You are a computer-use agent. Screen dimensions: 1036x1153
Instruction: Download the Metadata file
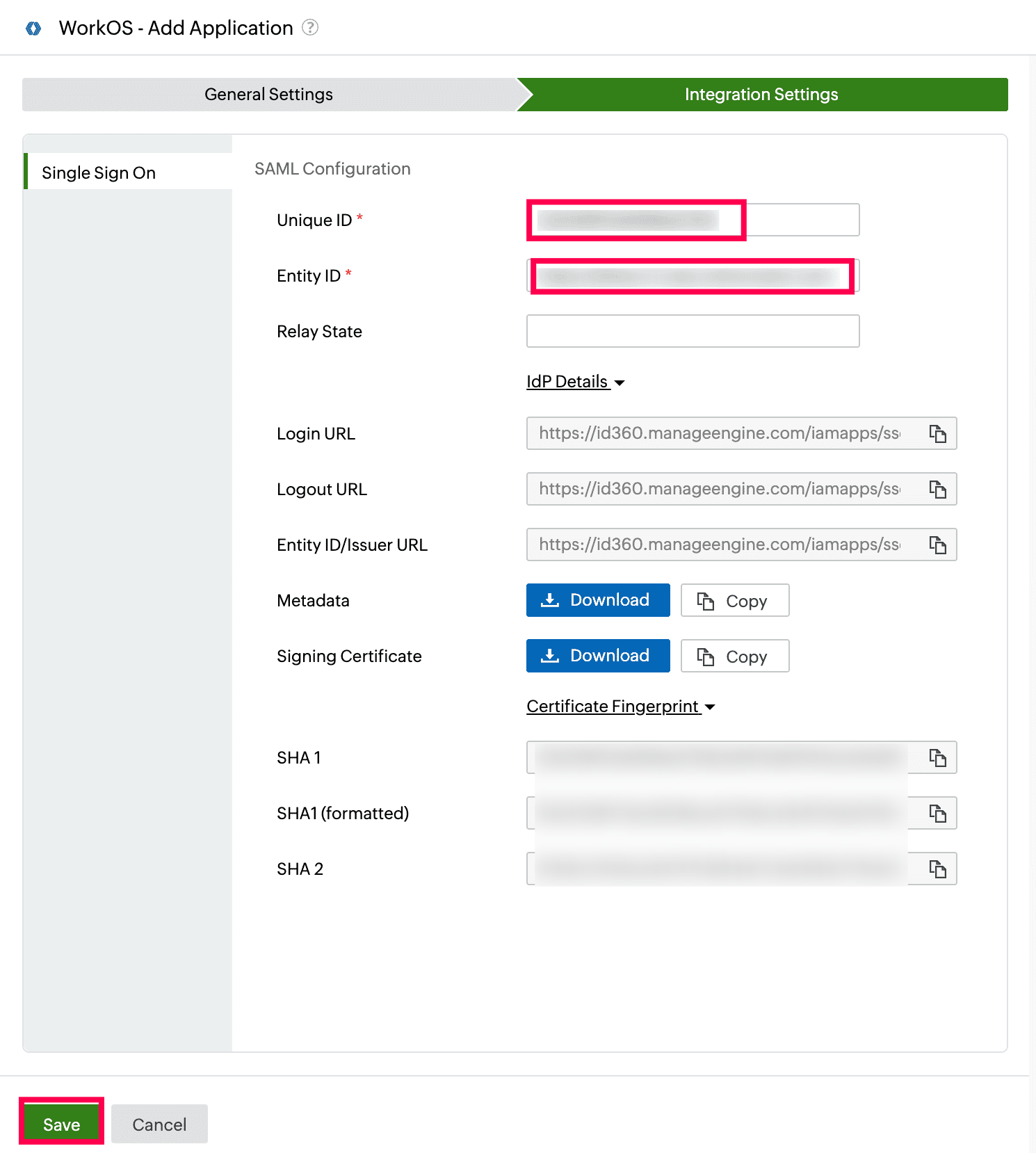point(598,600)
